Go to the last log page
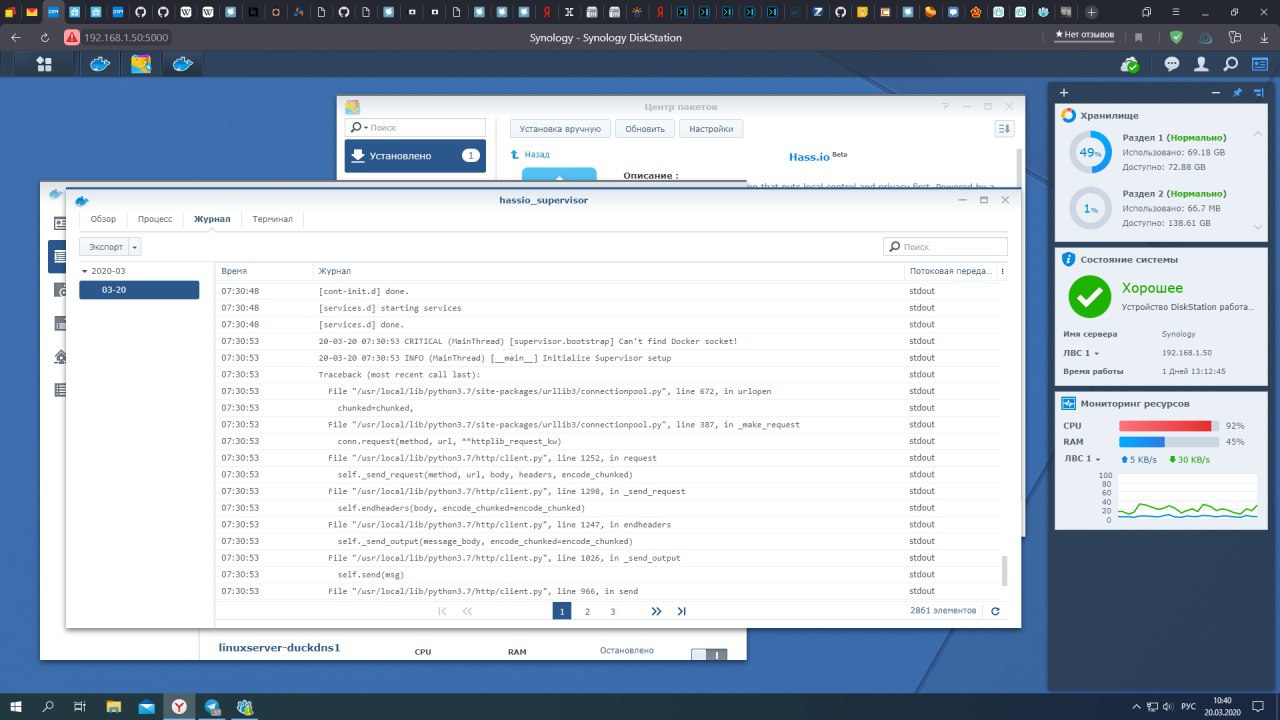Viewport: 1280px width, 720px height. pyautogui.click(x=681, y=611)
